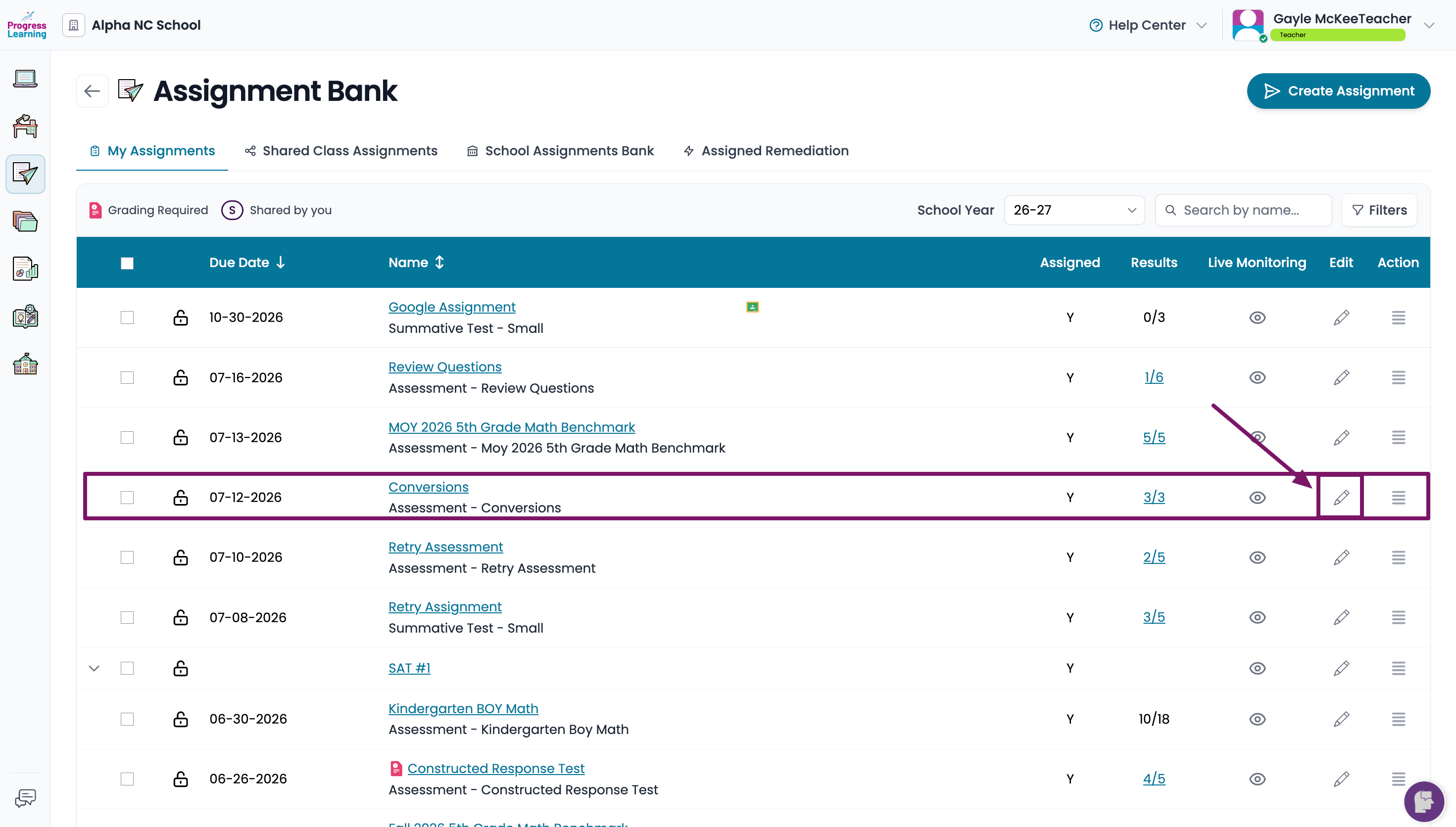
Task: Expand the SAT #1 row chevron
Action: 95,668
